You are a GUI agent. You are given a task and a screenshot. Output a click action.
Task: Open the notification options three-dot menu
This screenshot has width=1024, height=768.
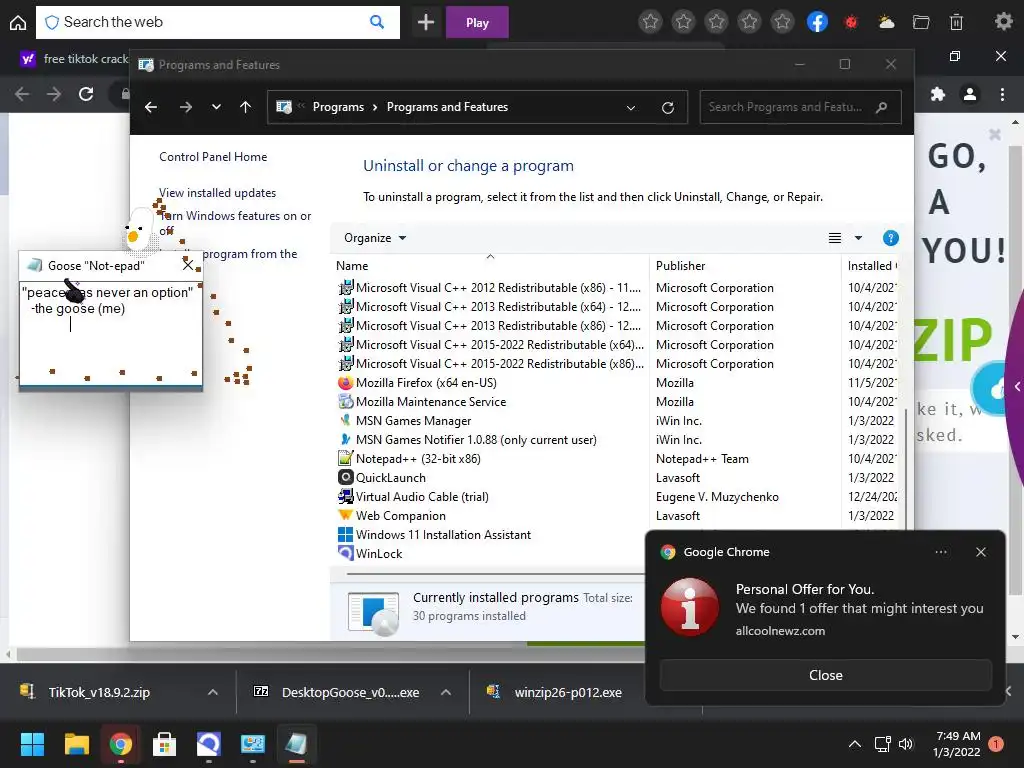[x=940, y=552]
